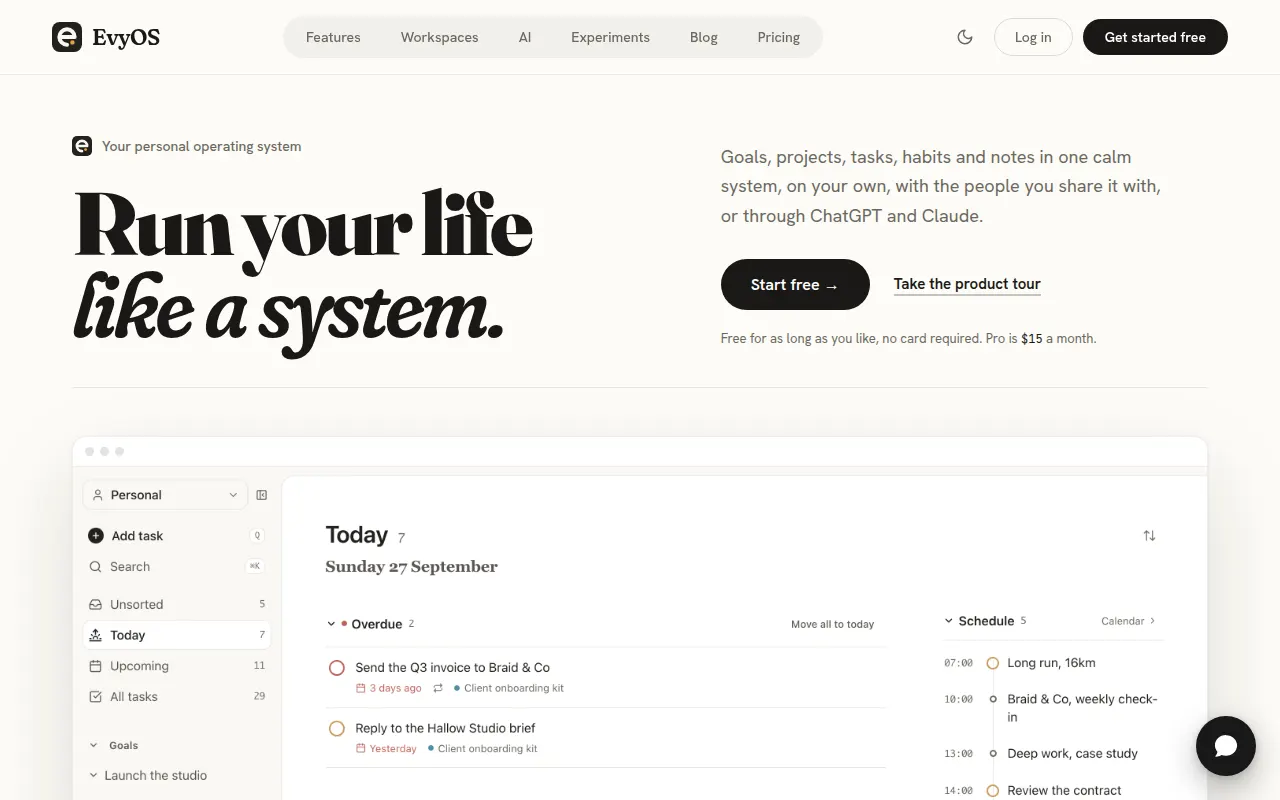Complete the 'Send the Q3 invoice' task circle
Screen dimensions: 1280x800
point(337,668)
